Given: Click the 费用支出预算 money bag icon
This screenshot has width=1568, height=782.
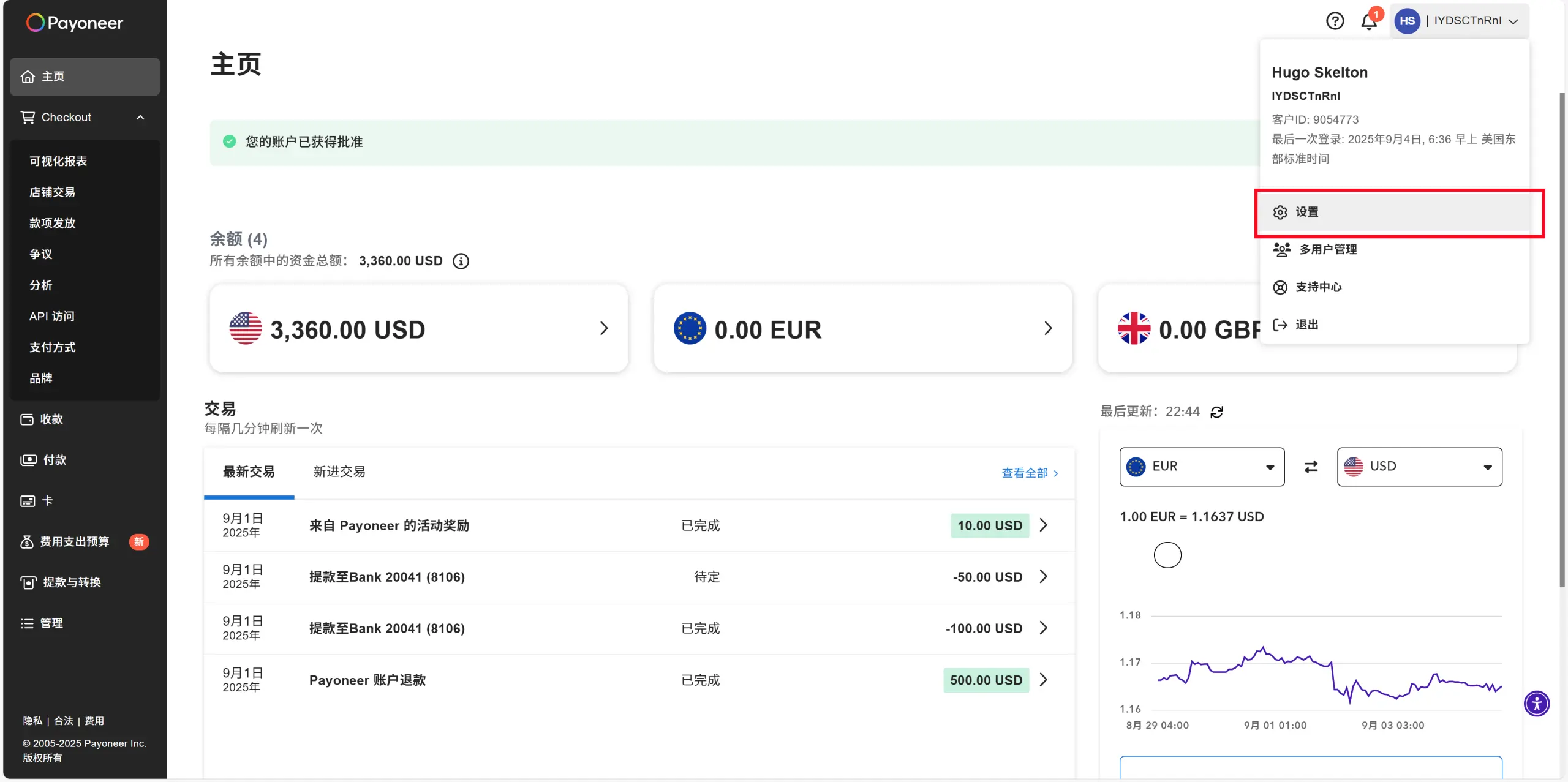Looking at the screenshot, I should (27, 541).
